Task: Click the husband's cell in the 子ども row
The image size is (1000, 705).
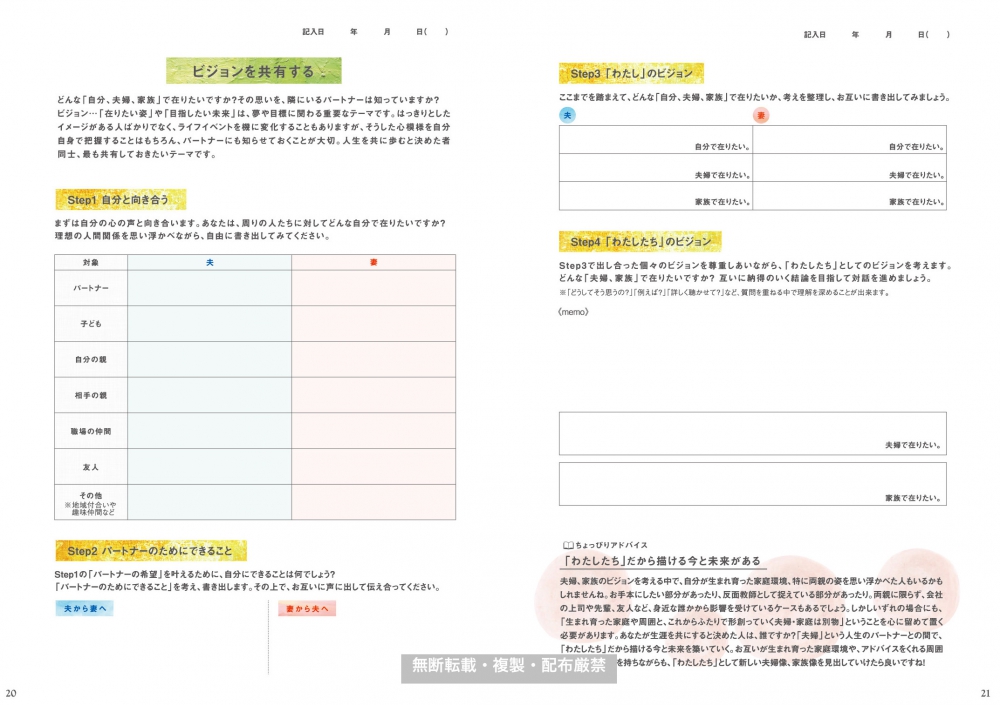Action: click(x=210, y=323)
